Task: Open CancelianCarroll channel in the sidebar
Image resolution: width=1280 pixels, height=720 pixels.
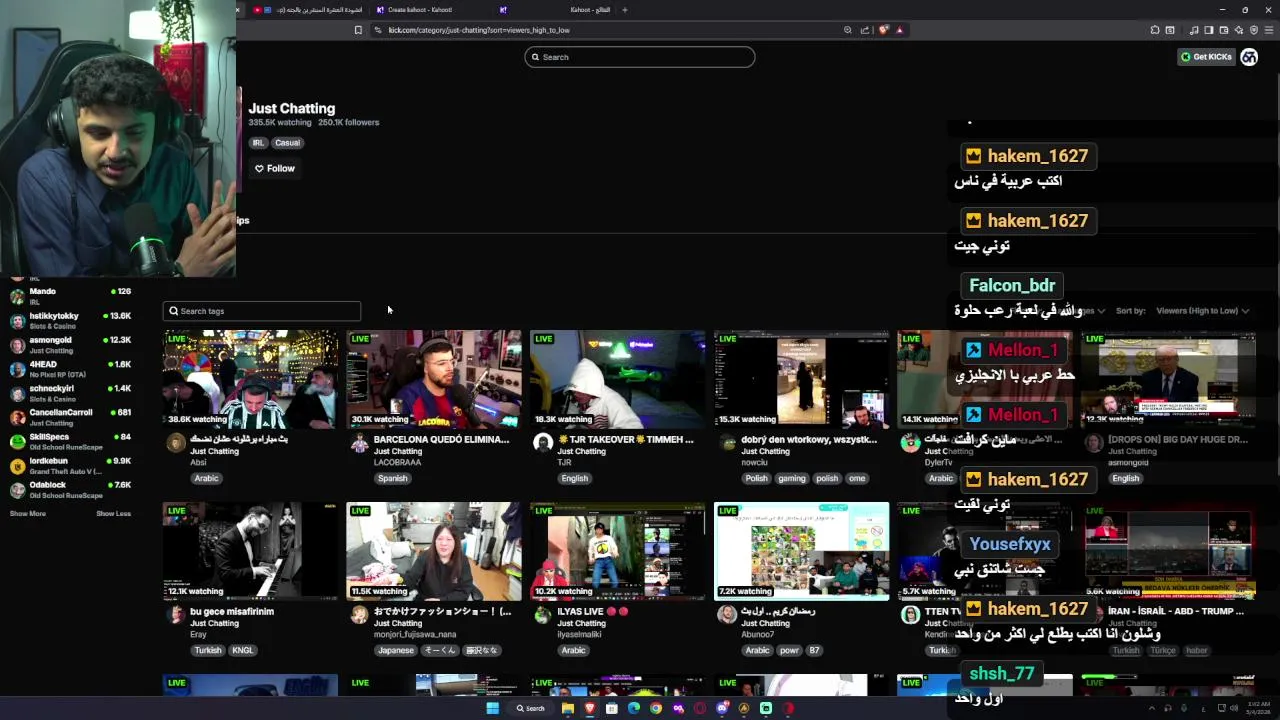Action: click(70, 417)
